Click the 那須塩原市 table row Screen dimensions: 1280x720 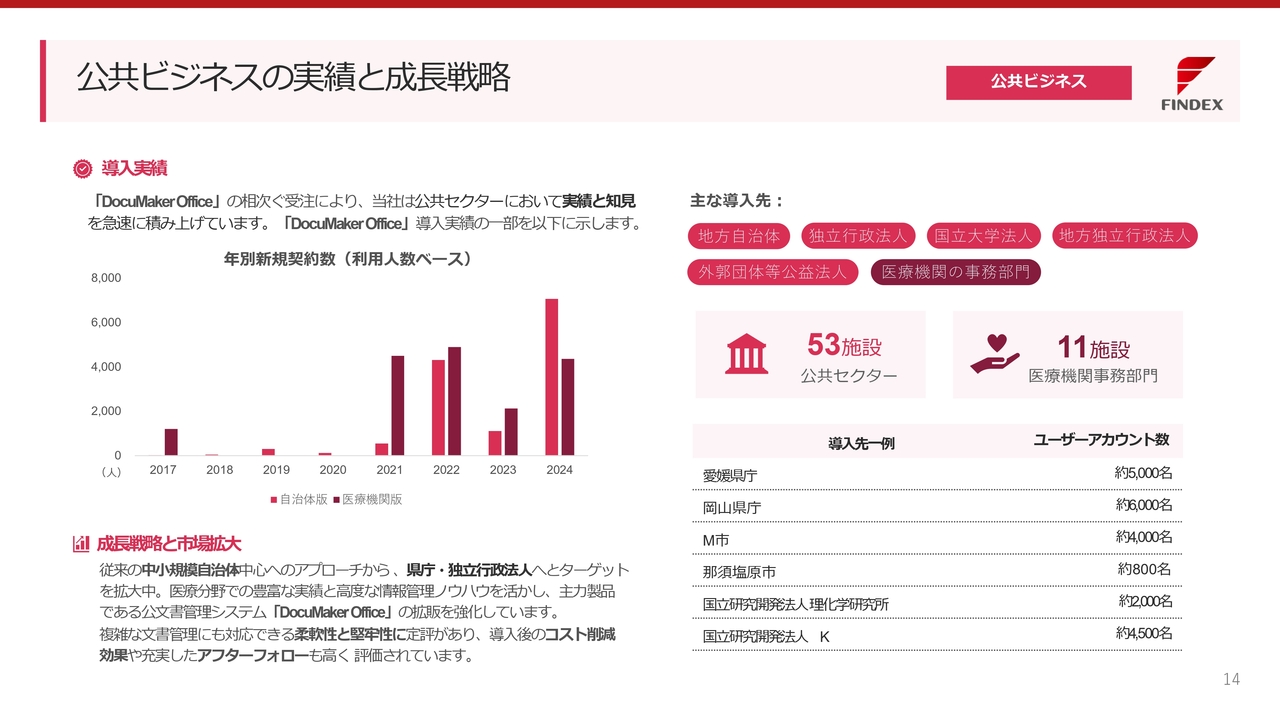[936, 571]
